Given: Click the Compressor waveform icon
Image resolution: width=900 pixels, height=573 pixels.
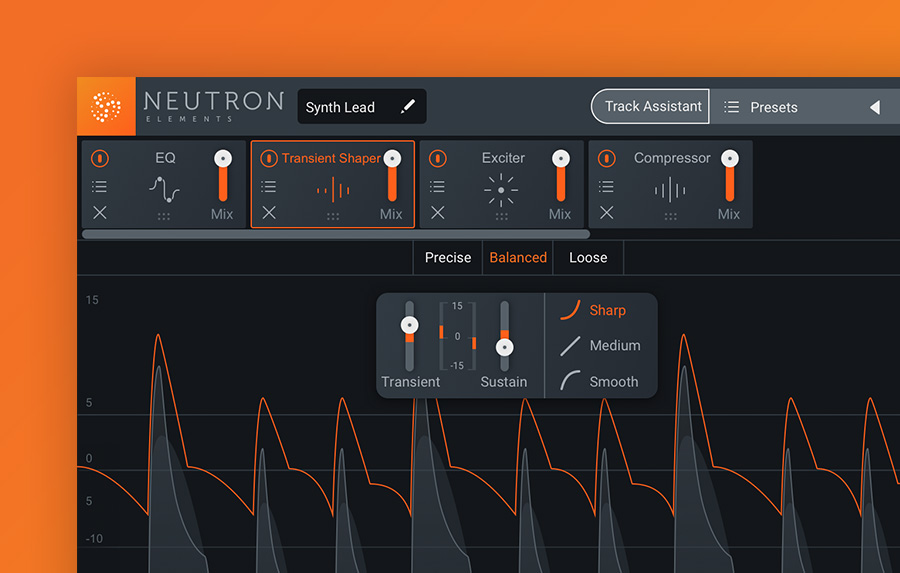Looking at the screenshot, I should (670, 189).
